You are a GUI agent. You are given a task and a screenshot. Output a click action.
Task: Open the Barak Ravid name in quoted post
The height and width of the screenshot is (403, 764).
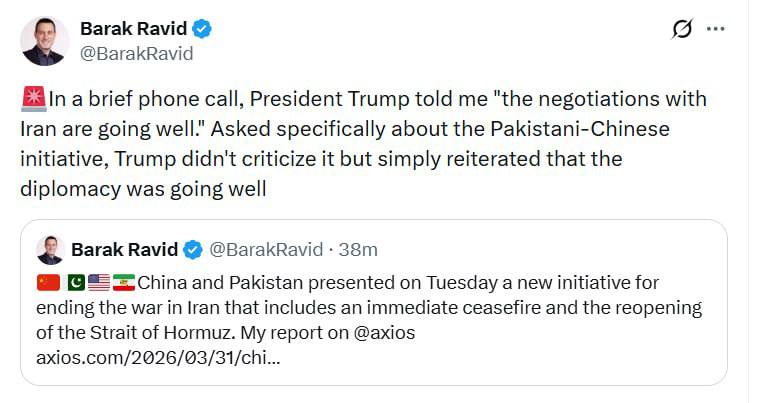click(125, 250)
